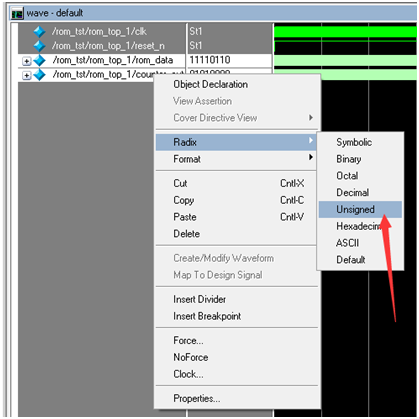Screen dimensions: 419x419
Task: Choose Copy from the context menu
Action: [x=235, y=200]
